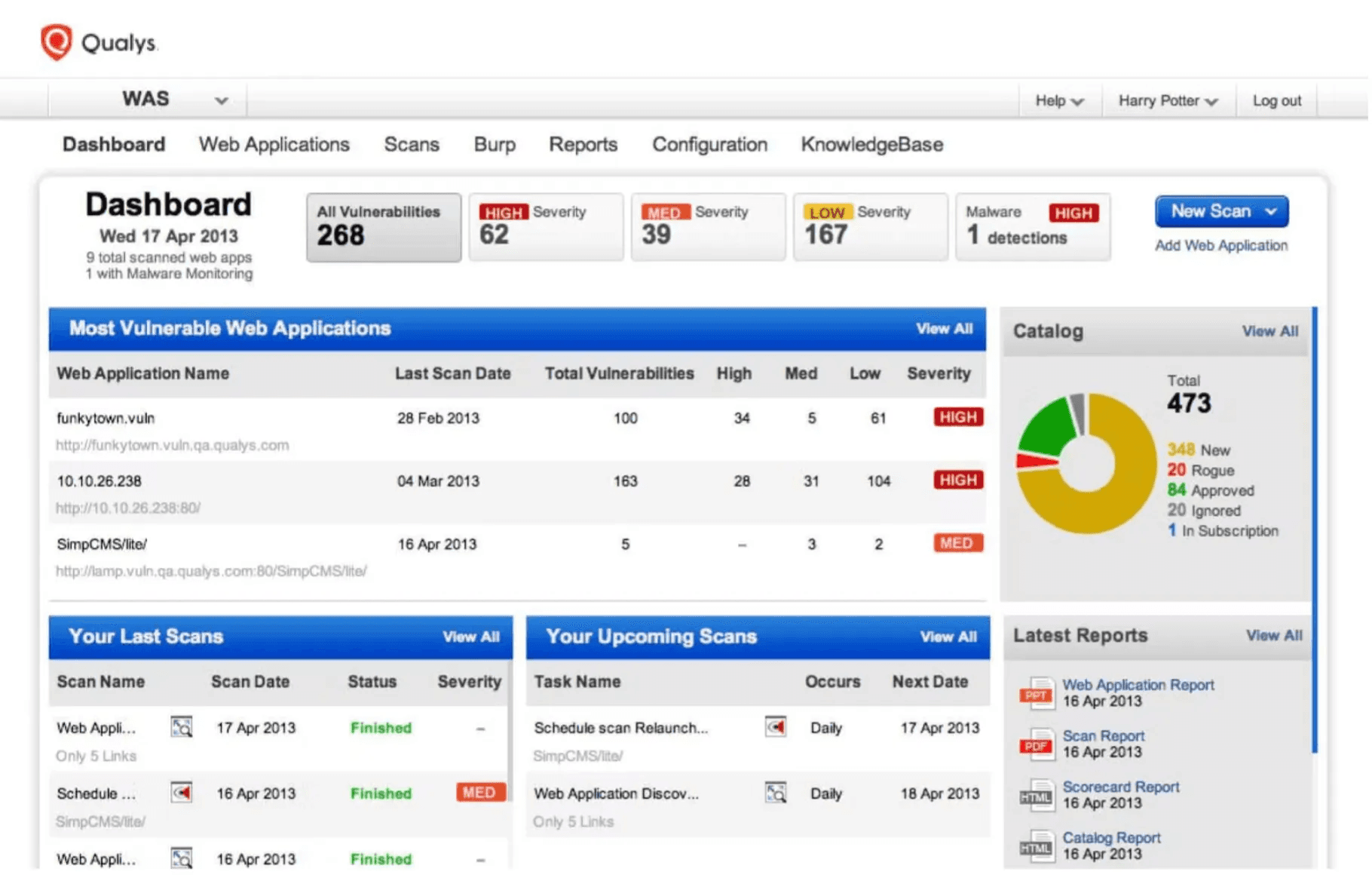
Task: Open discovery scan icon for 17 Apr Web Appli scan
Action: [182, 729]
